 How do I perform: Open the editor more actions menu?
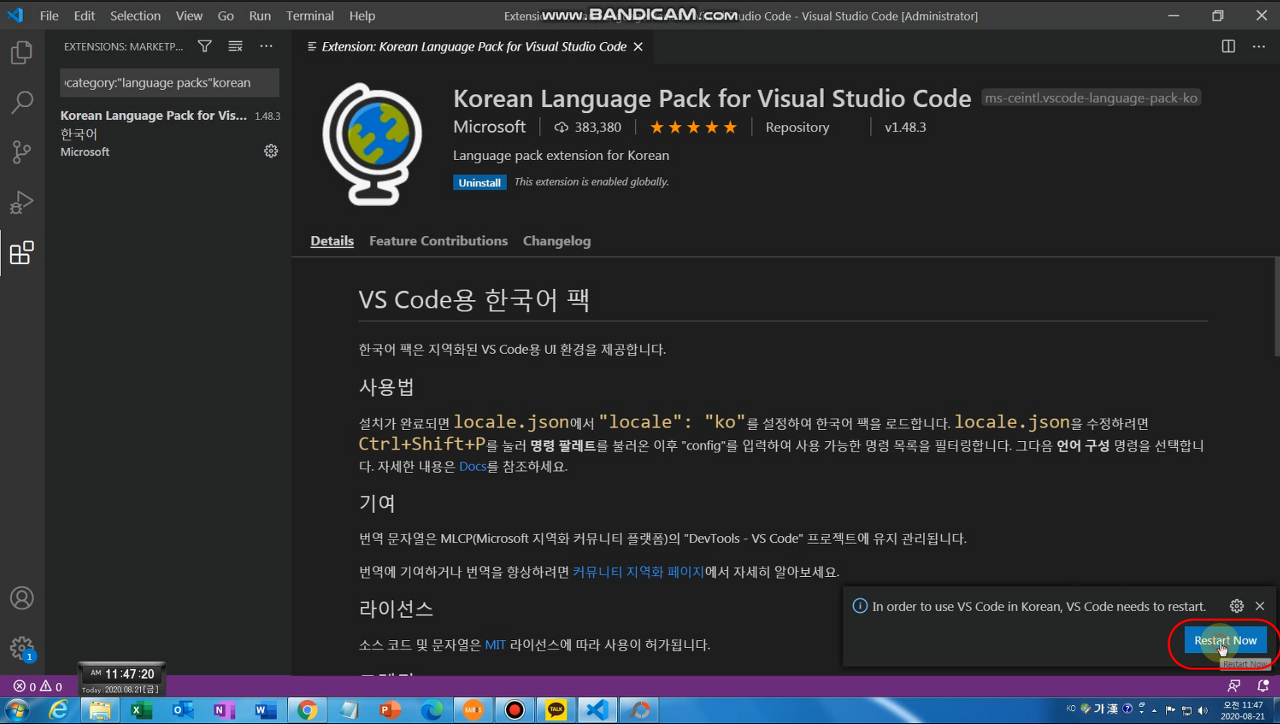1258,46
